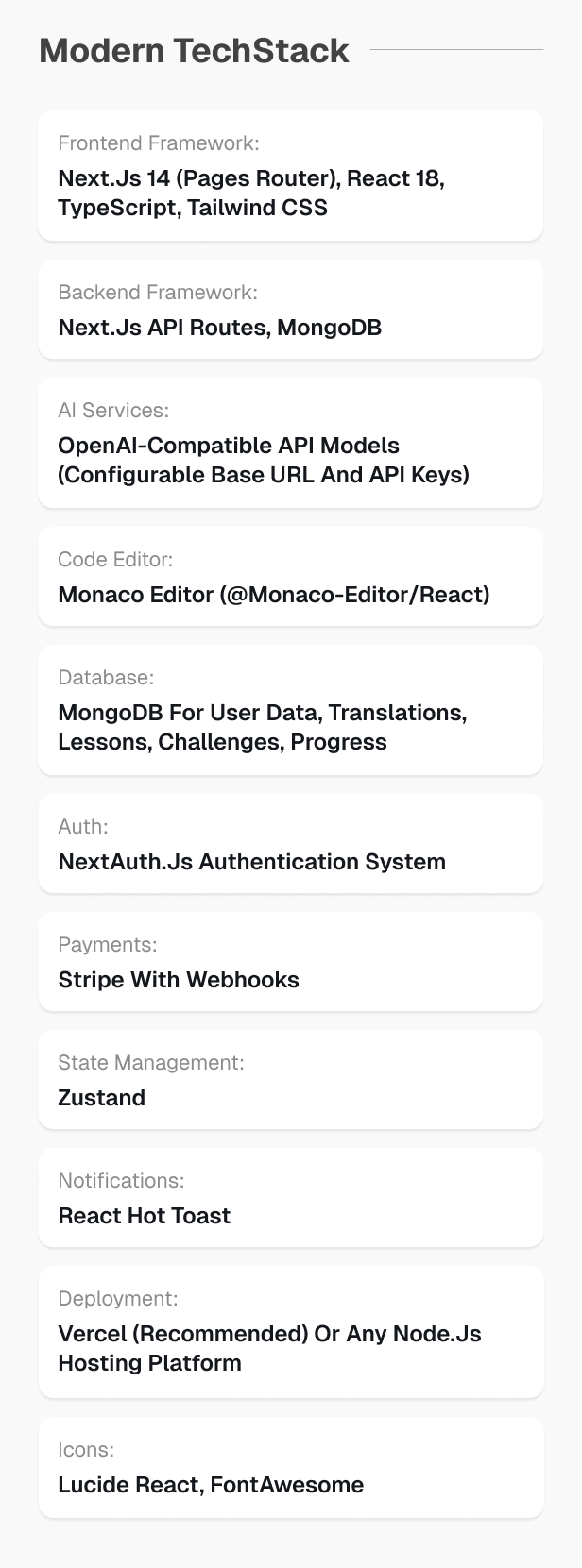Screen dimensions: 582x1568
Task: Click the 'Modern TechStack' heading
Action: tap(194, 50)
